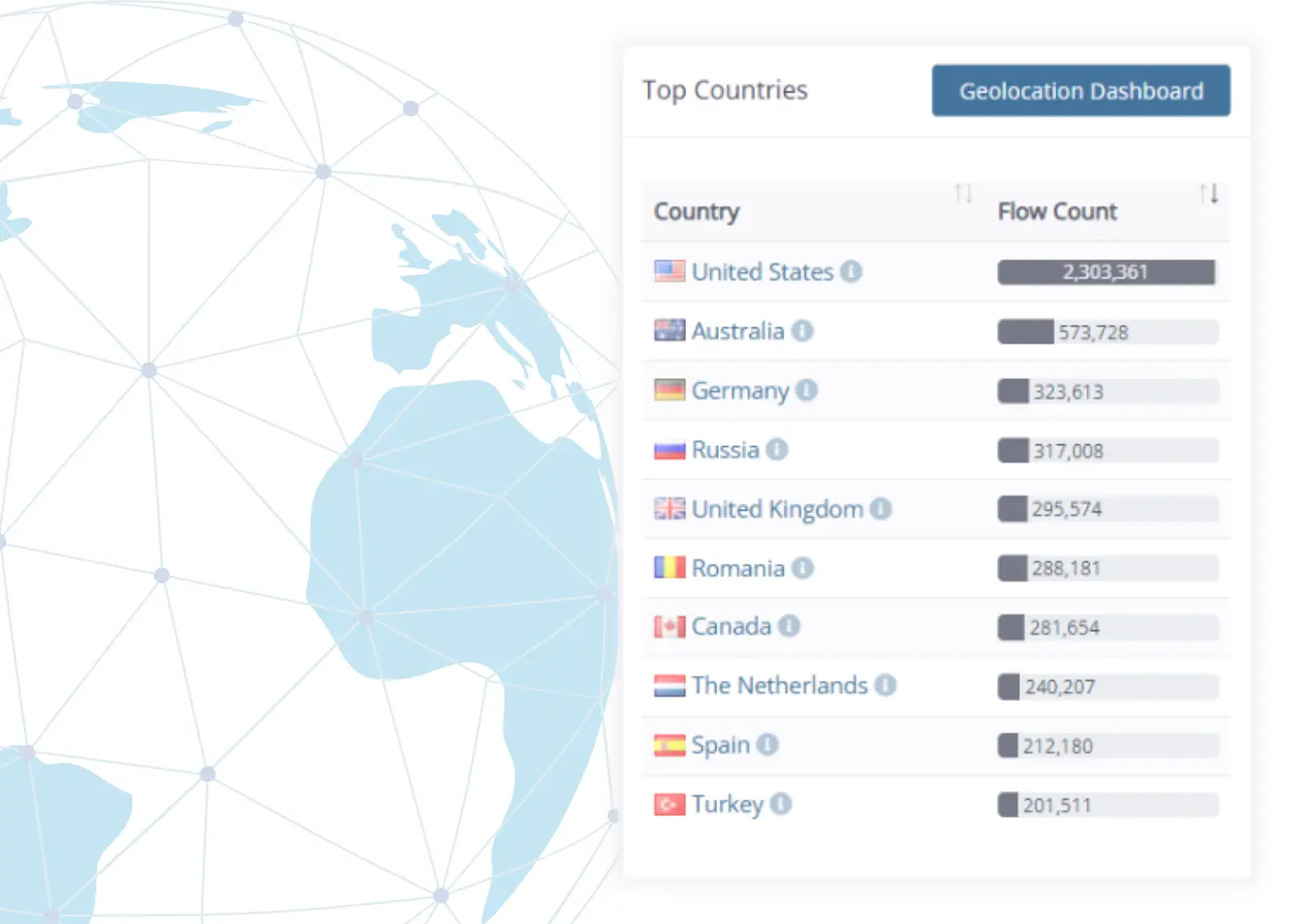Click the Top Countries panel title
Screen dimensions: 1298x924
pyautogui.click(x=725, y=90)
